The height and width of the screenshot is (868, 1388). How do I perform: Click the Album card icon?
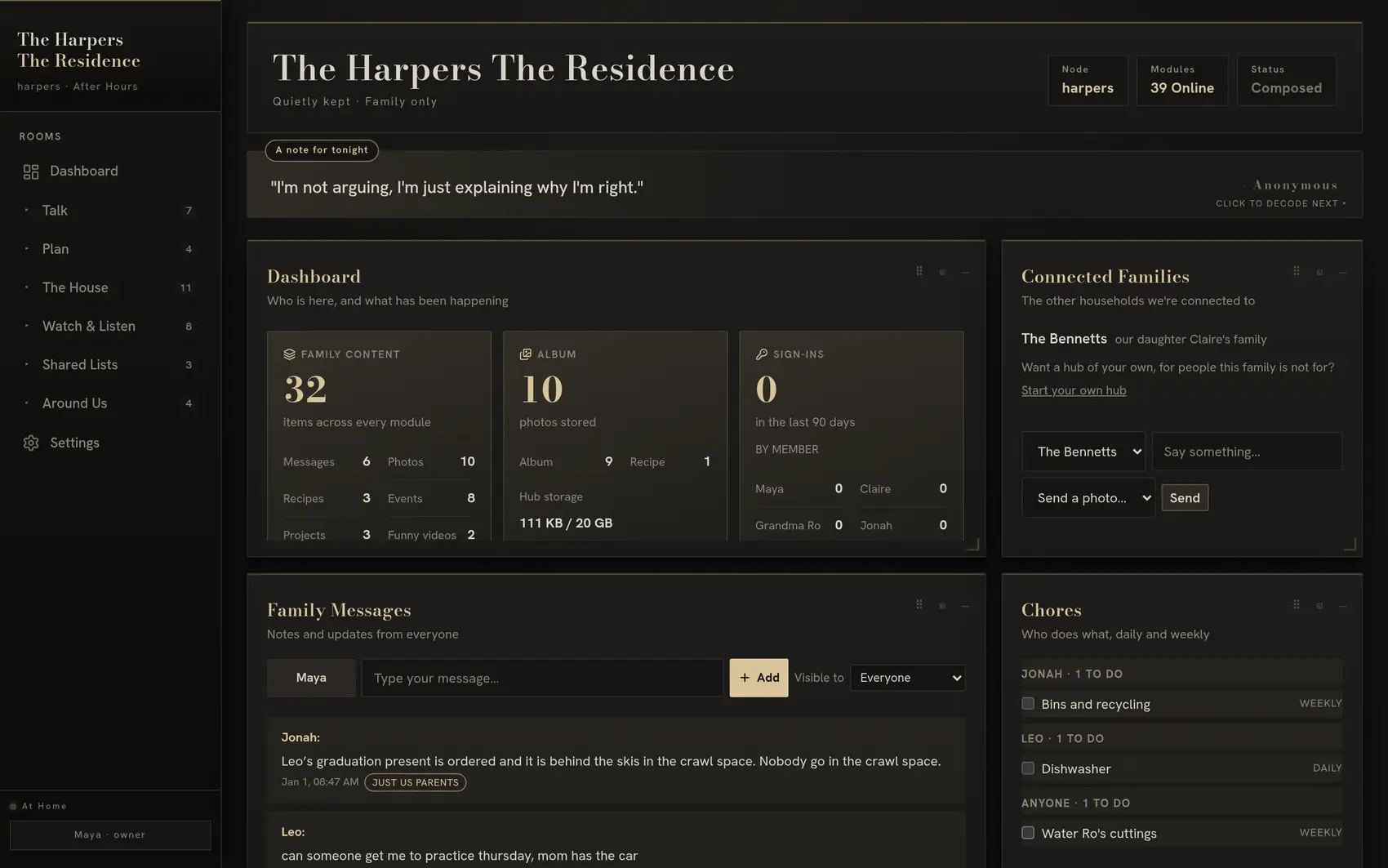tap(525, 354)
